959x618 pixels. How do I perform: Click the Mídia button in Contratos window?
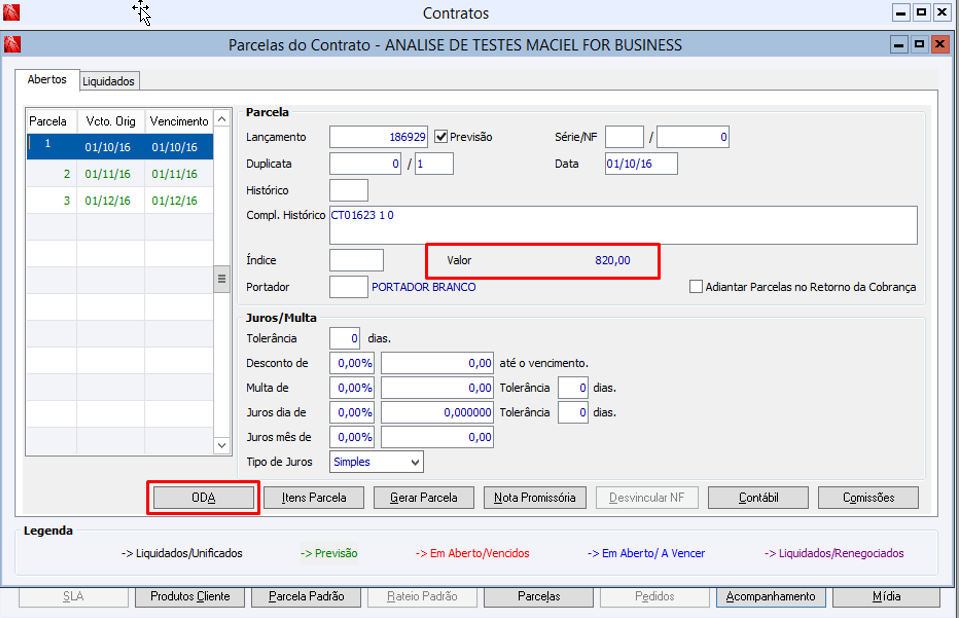coord(886,597)
